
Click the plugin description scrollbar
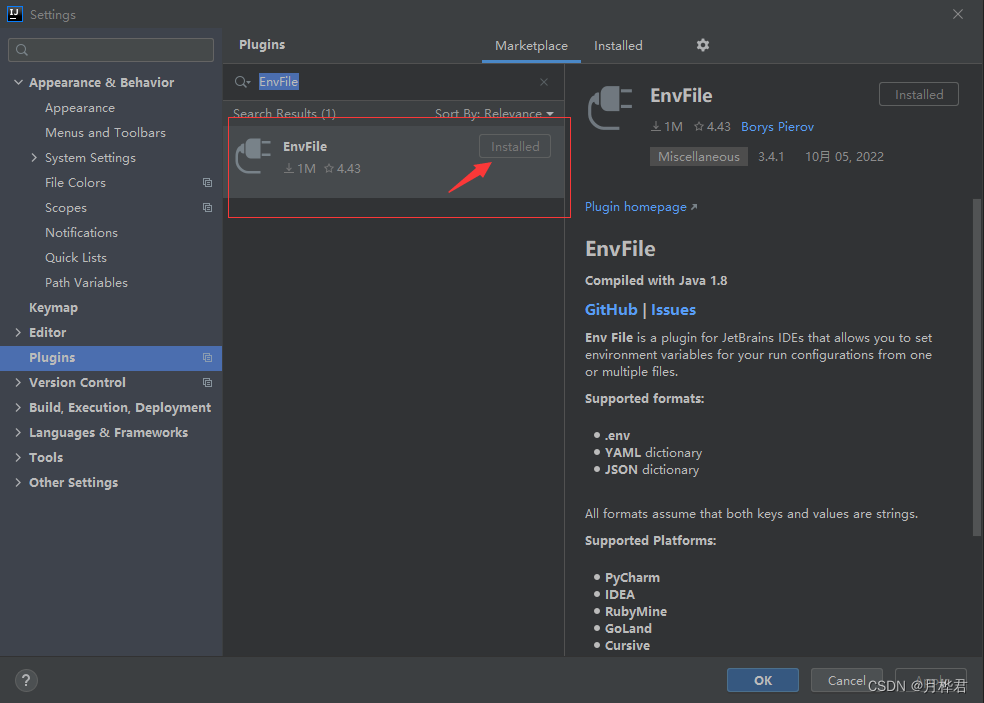coord(976,367)
